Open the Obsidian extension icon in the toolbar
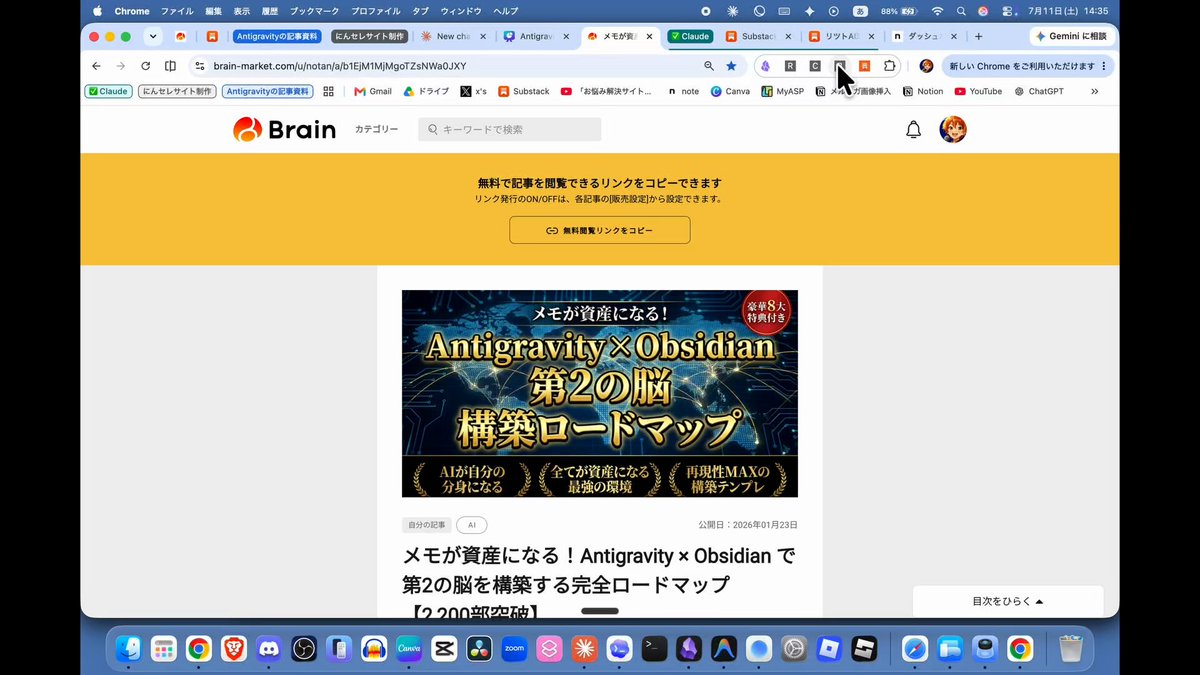Viewport: 1200px width, 675px height. pyautogui.click(x=765, y=66)
